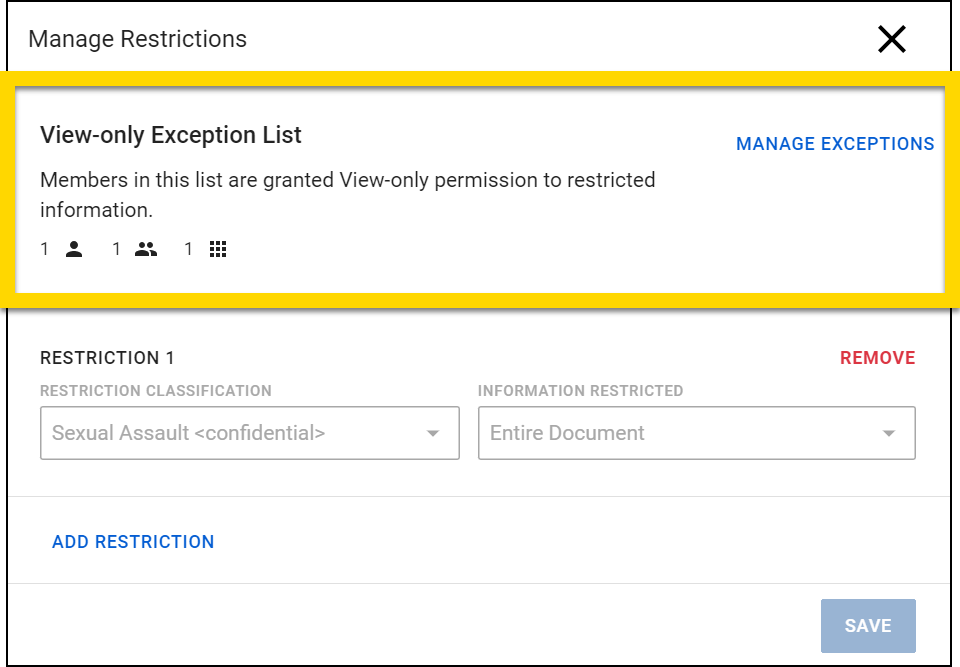
Task: Open MANAGE EXCEPTIONS
Action: coord(836,144)
